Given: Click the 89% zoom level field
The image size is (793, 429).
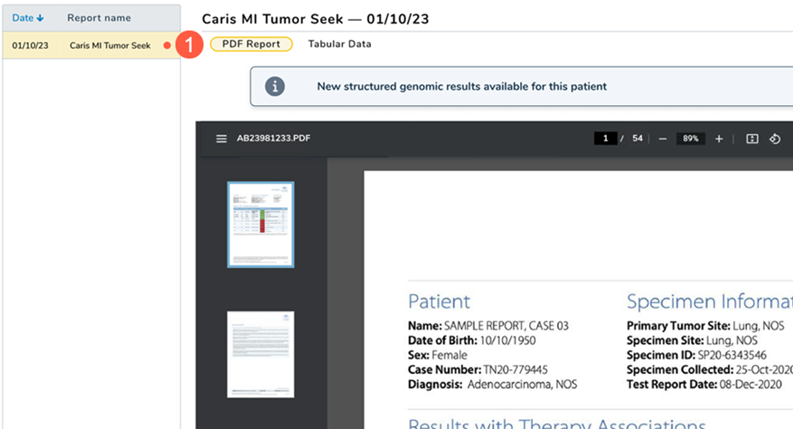Looking at the screenshot, I should 690,138.
